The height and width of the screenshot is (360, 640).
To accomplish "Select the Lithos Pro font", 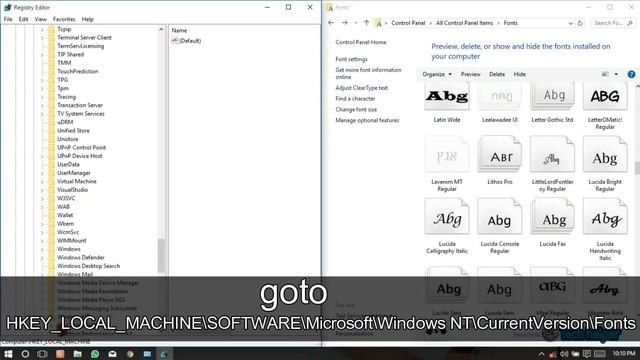I will [500, 161].
